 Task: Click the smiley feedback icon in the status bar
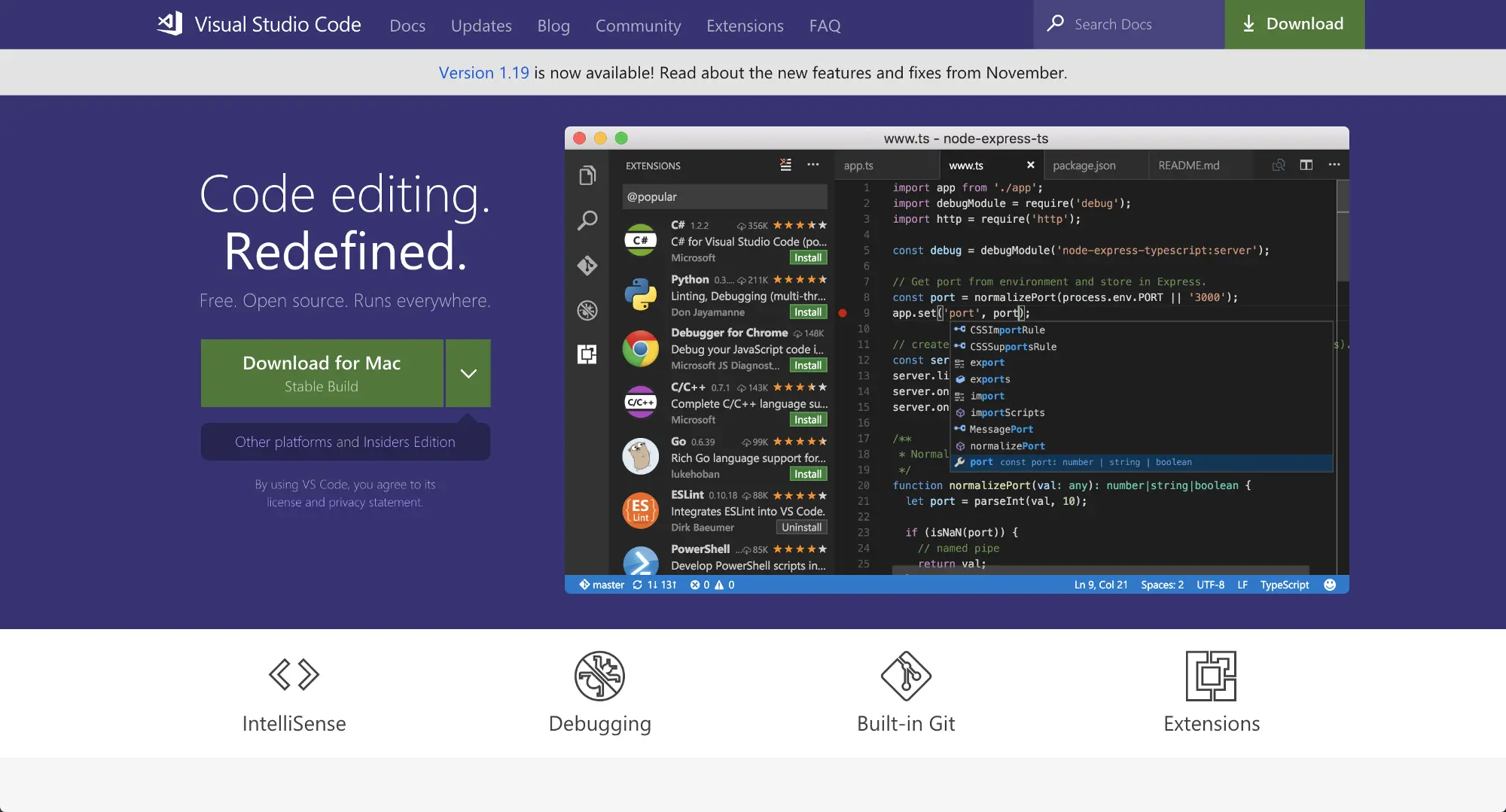pos(1330,584)
